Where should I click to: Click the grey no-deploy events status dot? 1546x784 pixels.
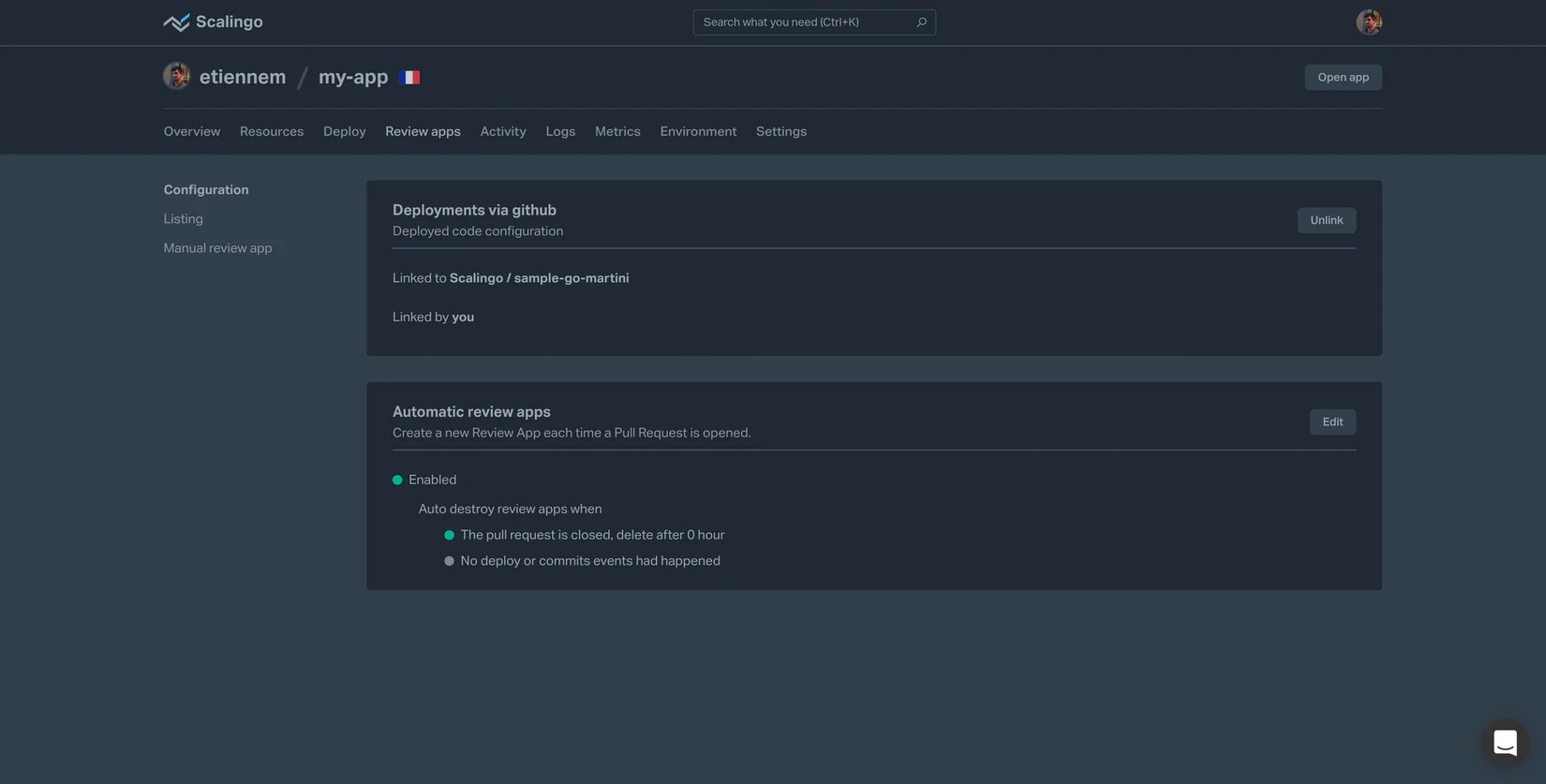point(449,561)
